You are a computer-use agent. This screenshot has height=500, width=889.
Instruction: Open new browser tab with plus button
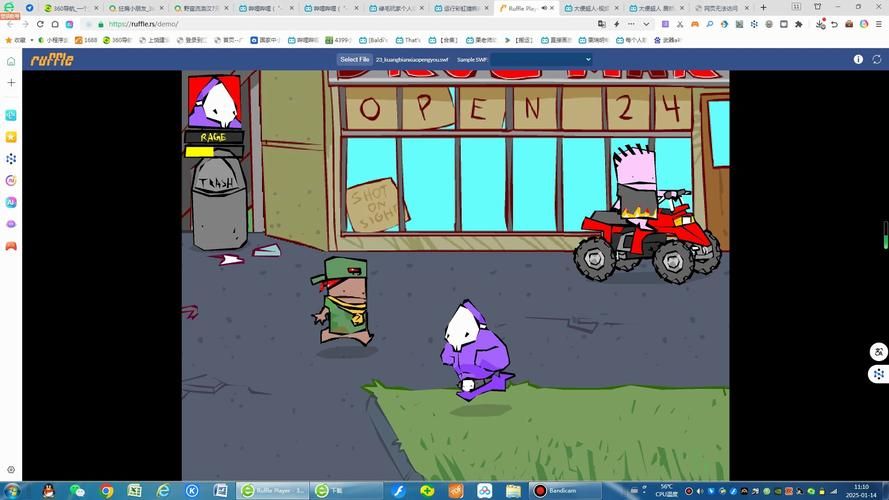click(763, 8)
